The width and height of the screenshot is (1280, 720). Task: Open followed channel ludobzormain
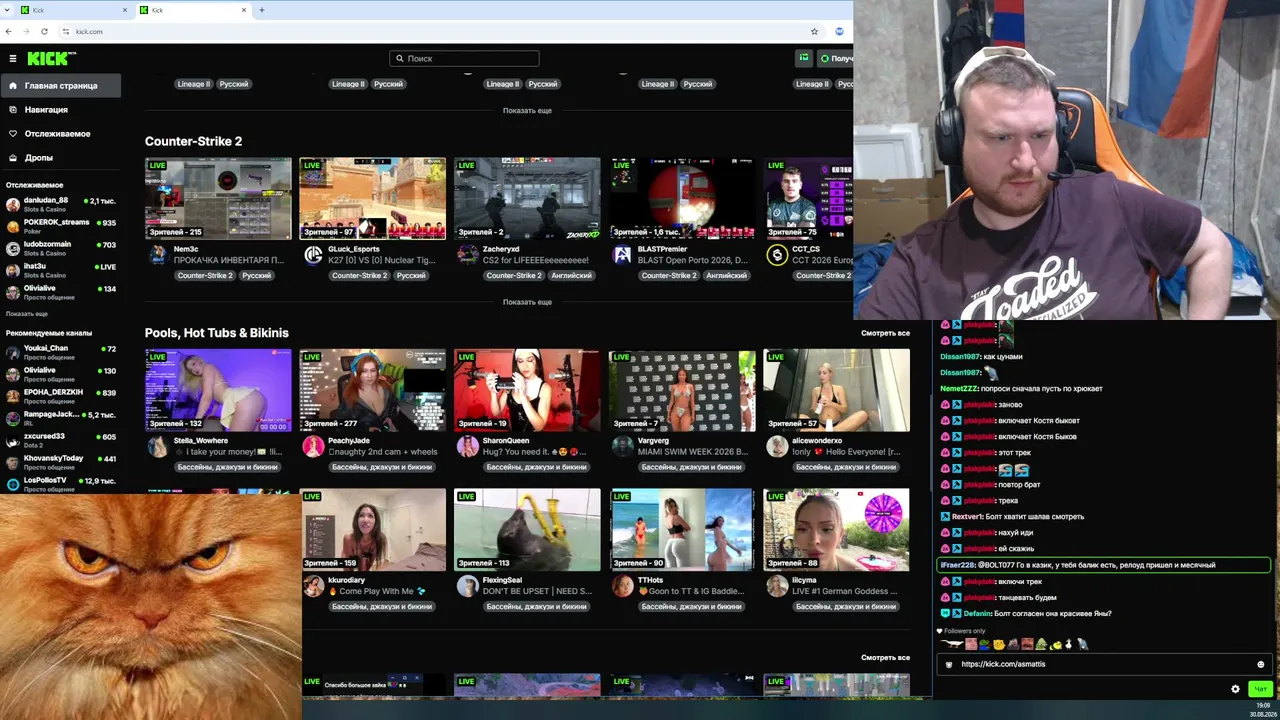tap(60, 248)
